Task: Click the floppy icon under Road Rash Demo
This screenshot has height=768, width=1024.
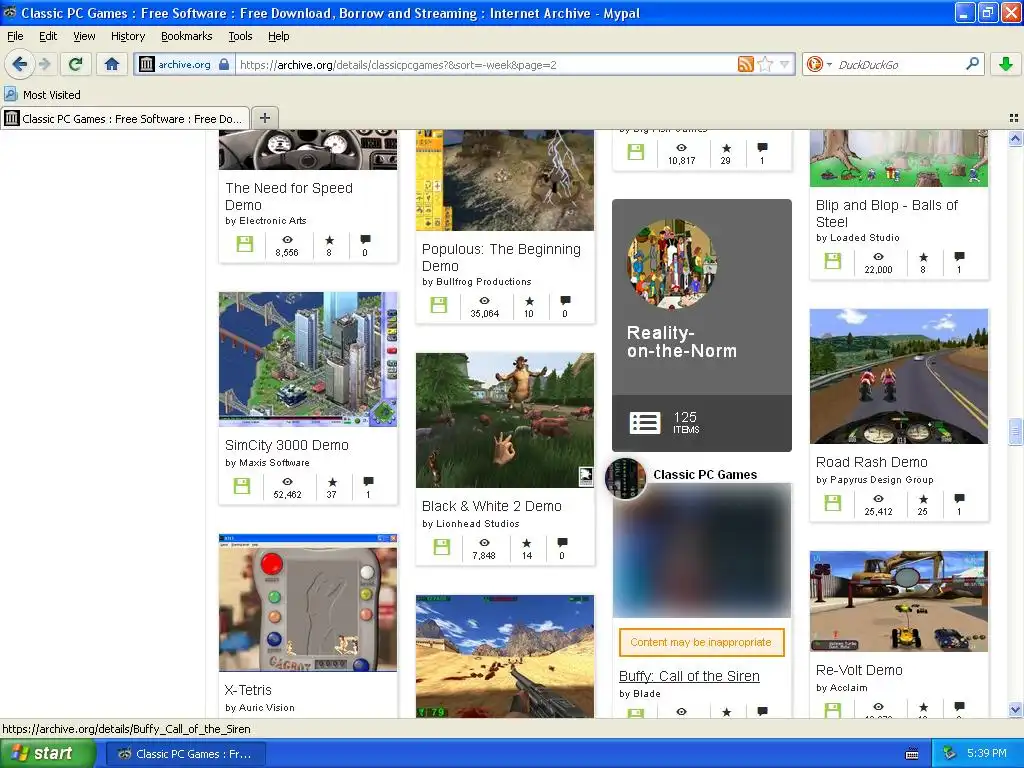Action: pyautogui.click(x=833, y=503)
